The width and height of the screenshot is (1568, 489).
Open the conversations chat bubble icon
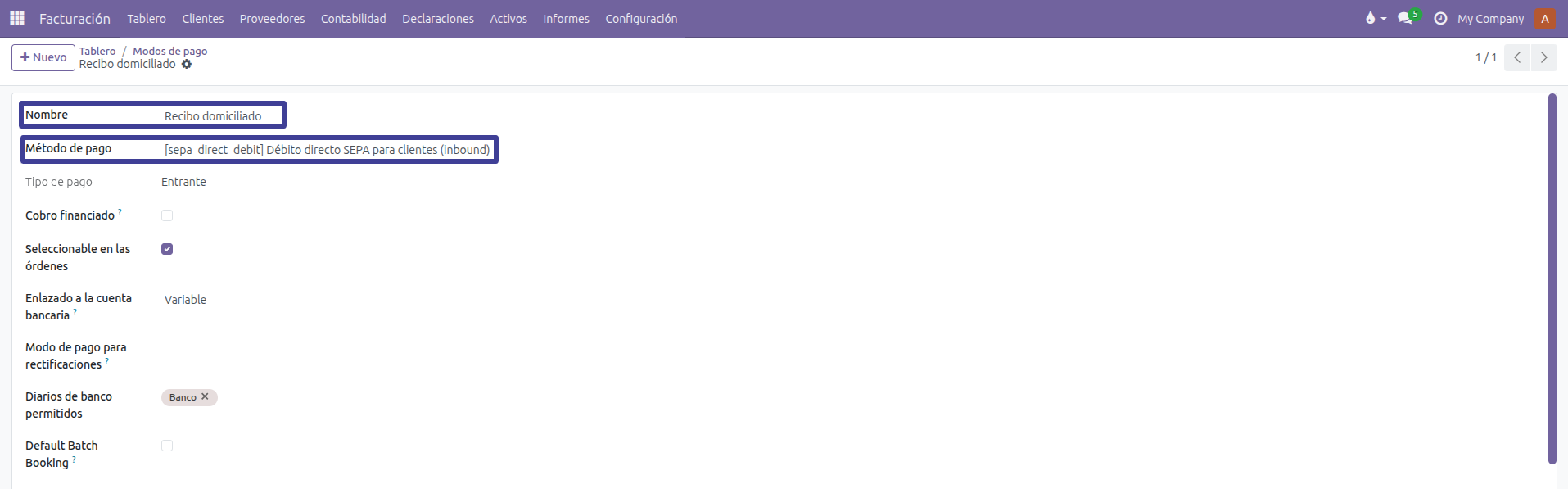click(1407, 18)
